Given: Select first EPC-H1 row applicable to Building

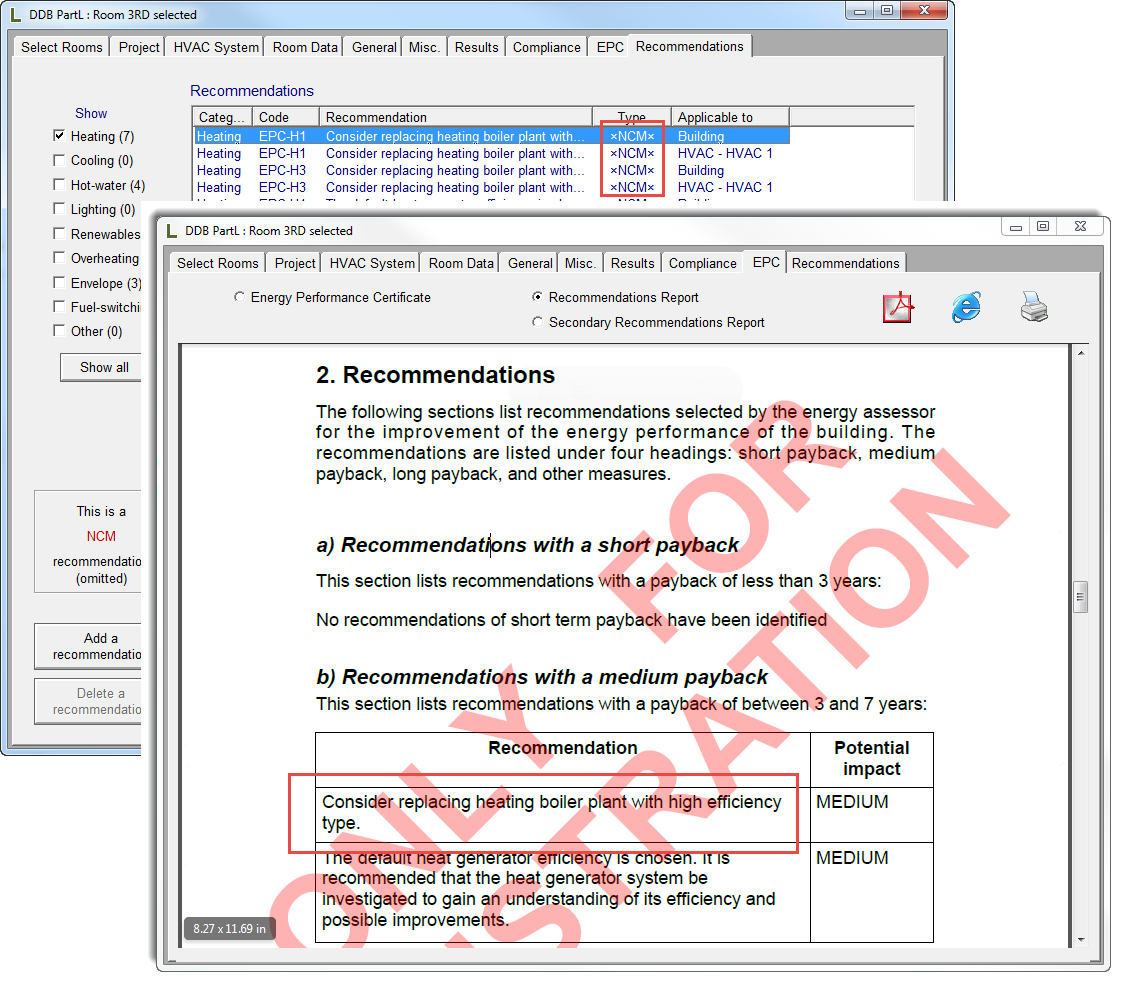Looking at the screenshot, I should (491, 136).
